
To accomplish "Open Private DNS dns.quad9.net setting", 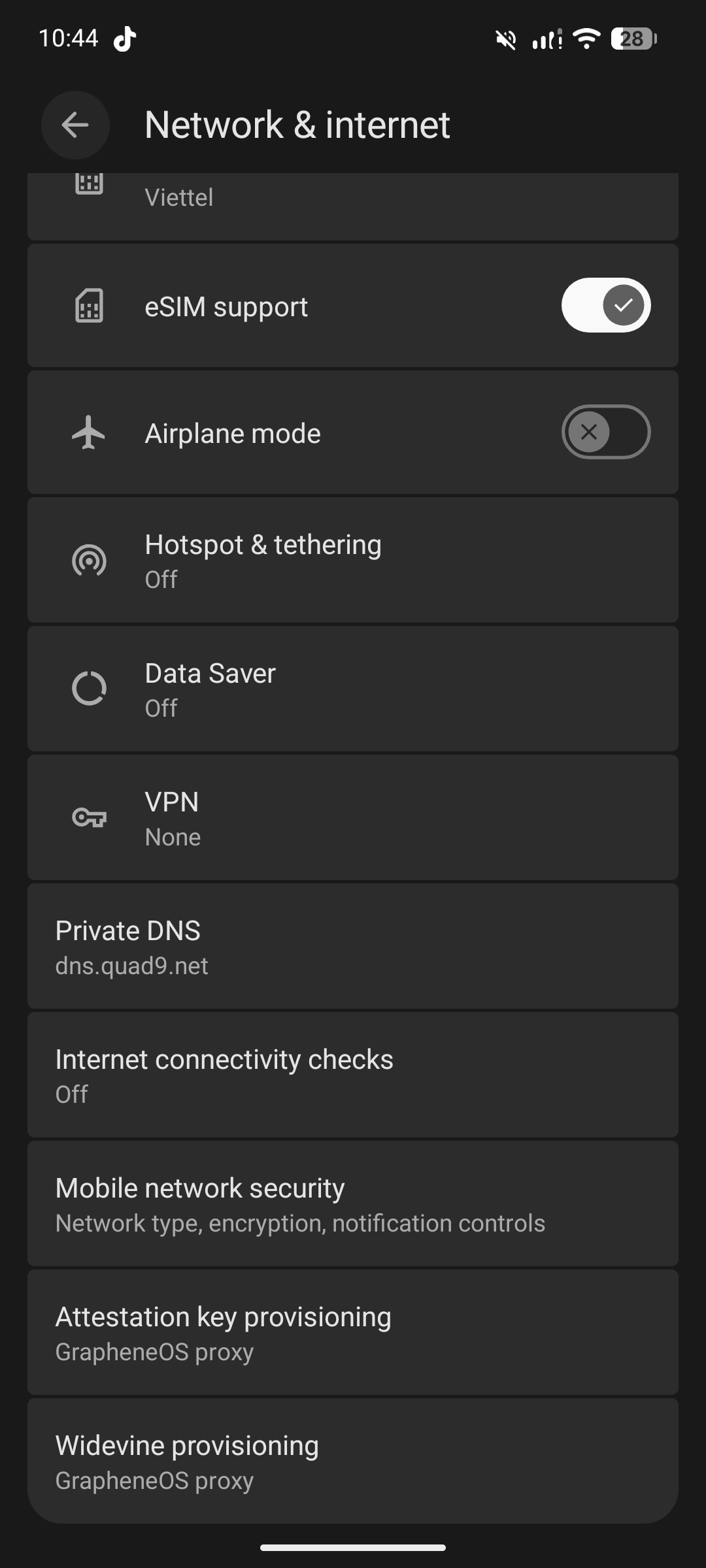I will pyautogui.click(x=353, y=946).
